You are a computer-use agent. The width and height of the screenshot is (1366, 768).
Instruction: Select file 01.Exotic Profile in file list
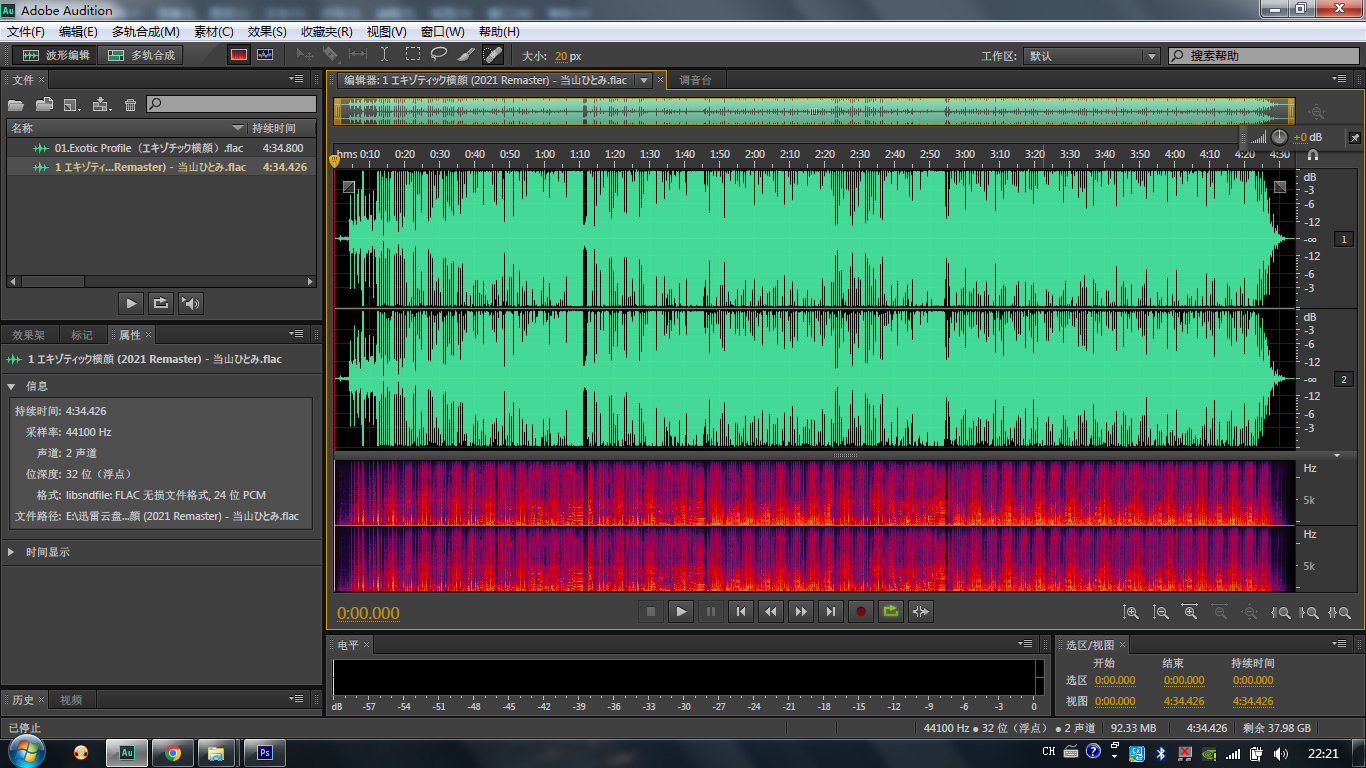pyautogui.click(x=160, y=148)
